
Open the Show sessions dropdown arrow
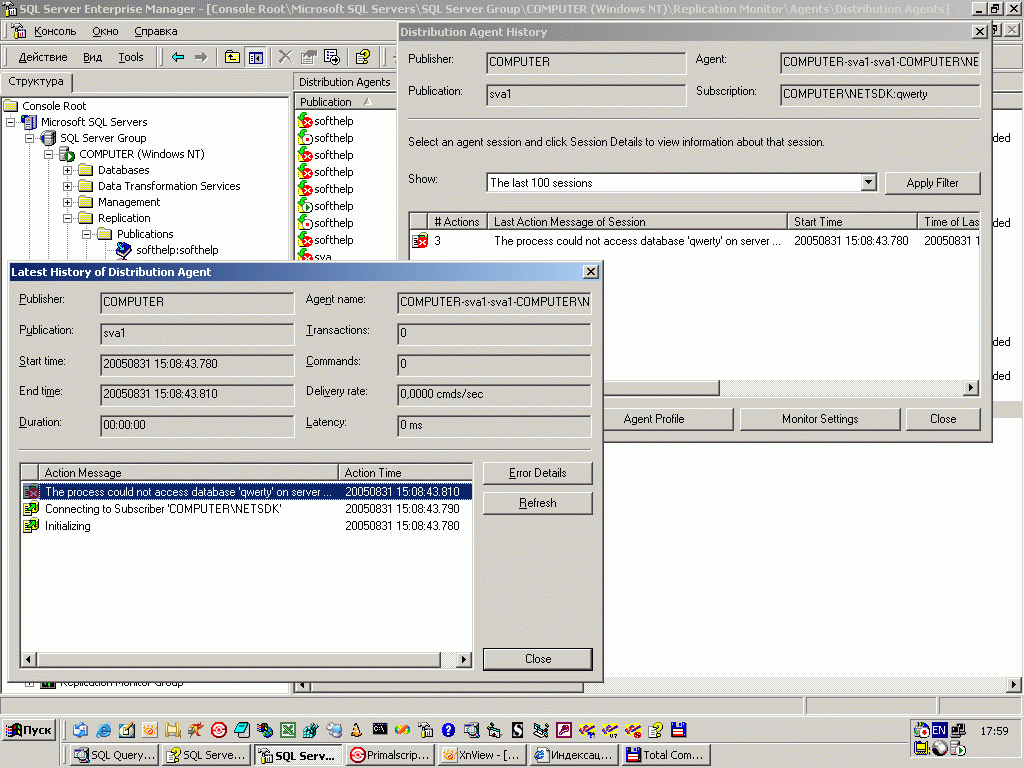pyautogui.click(x=869, y=183)
